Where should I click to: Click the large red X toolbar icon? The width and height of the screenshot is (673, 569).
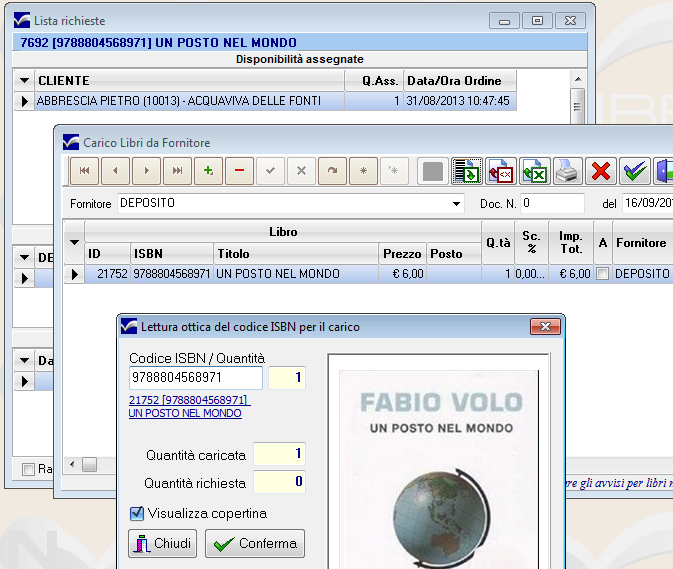click(601, 171)
